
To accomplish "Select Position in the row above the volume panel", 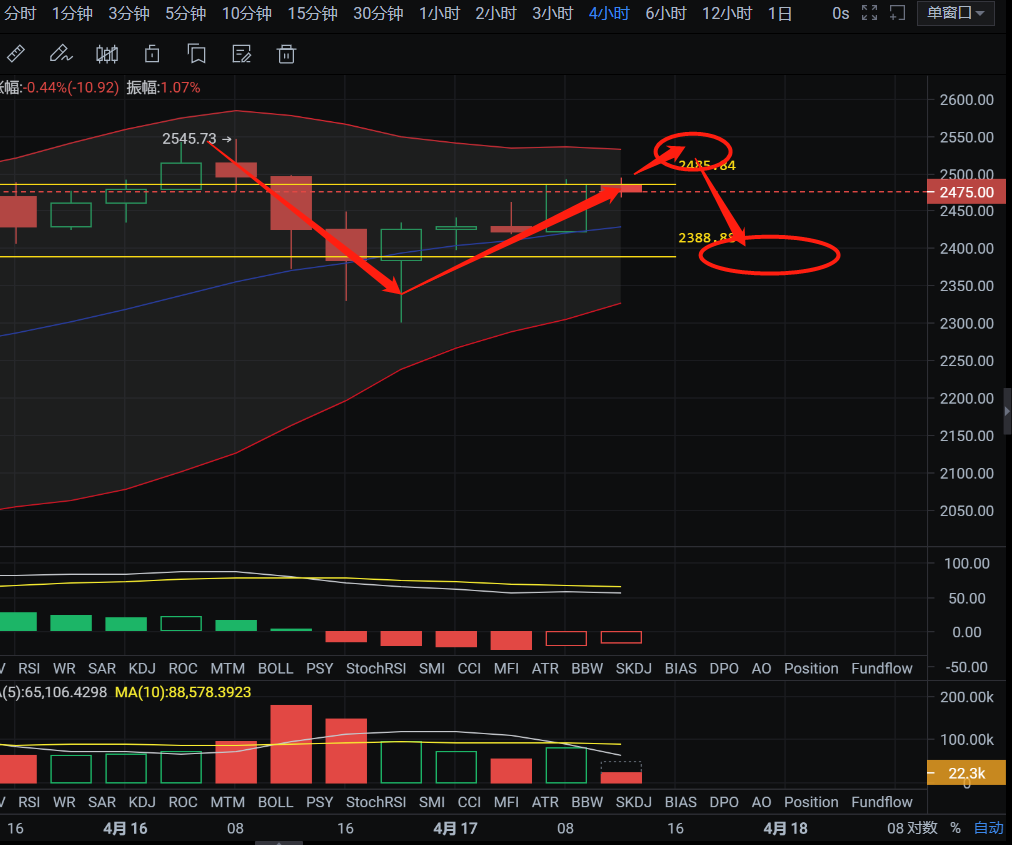I will tap(811, 668).
